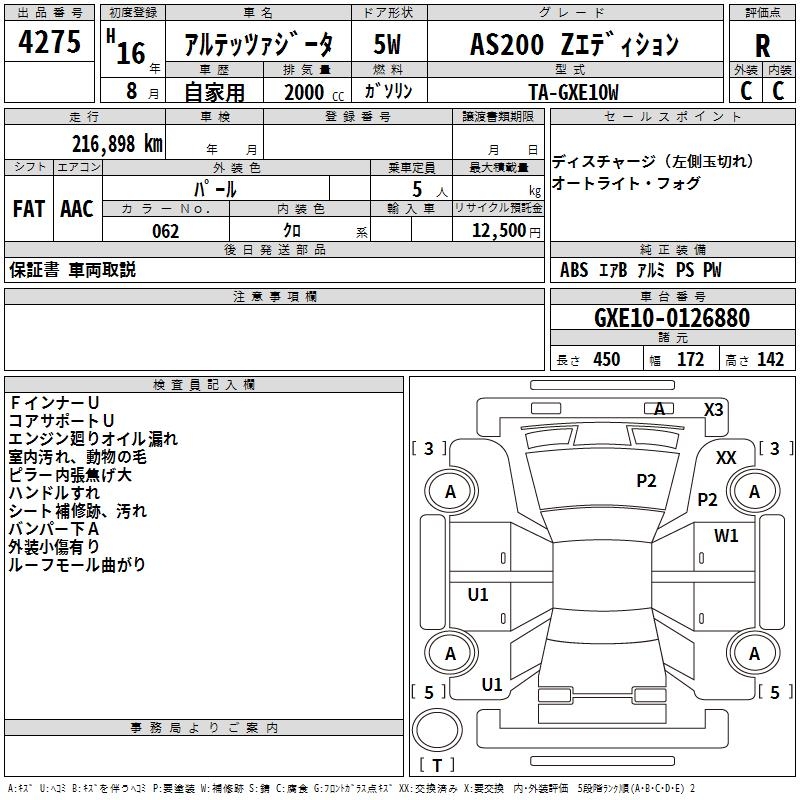
Task: Click the evaluation score R cell
Action: tap(762, 46)
